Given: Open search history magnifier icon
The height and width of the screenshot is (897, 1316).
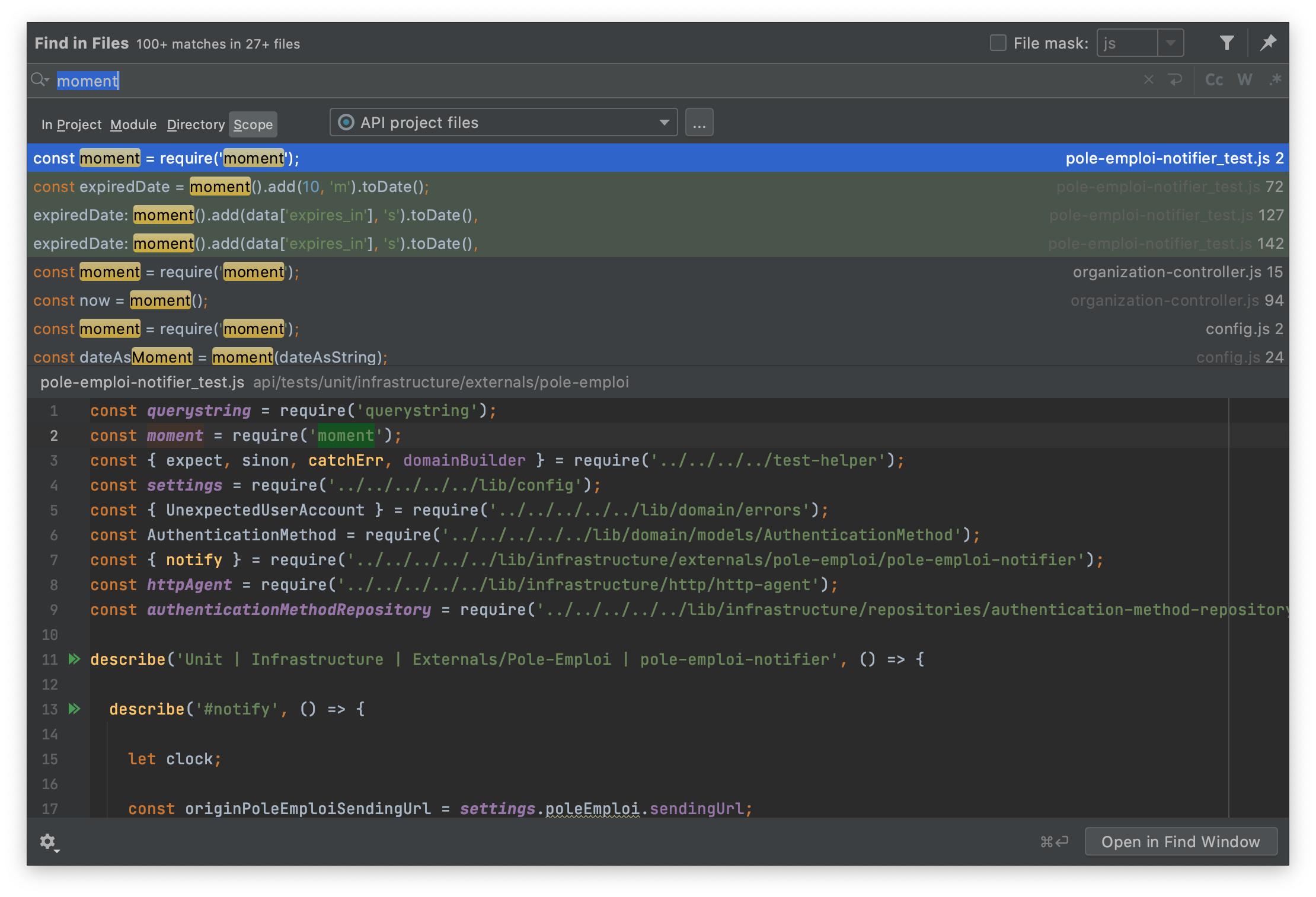Looking at the screenshot, I should coord(40,80).
